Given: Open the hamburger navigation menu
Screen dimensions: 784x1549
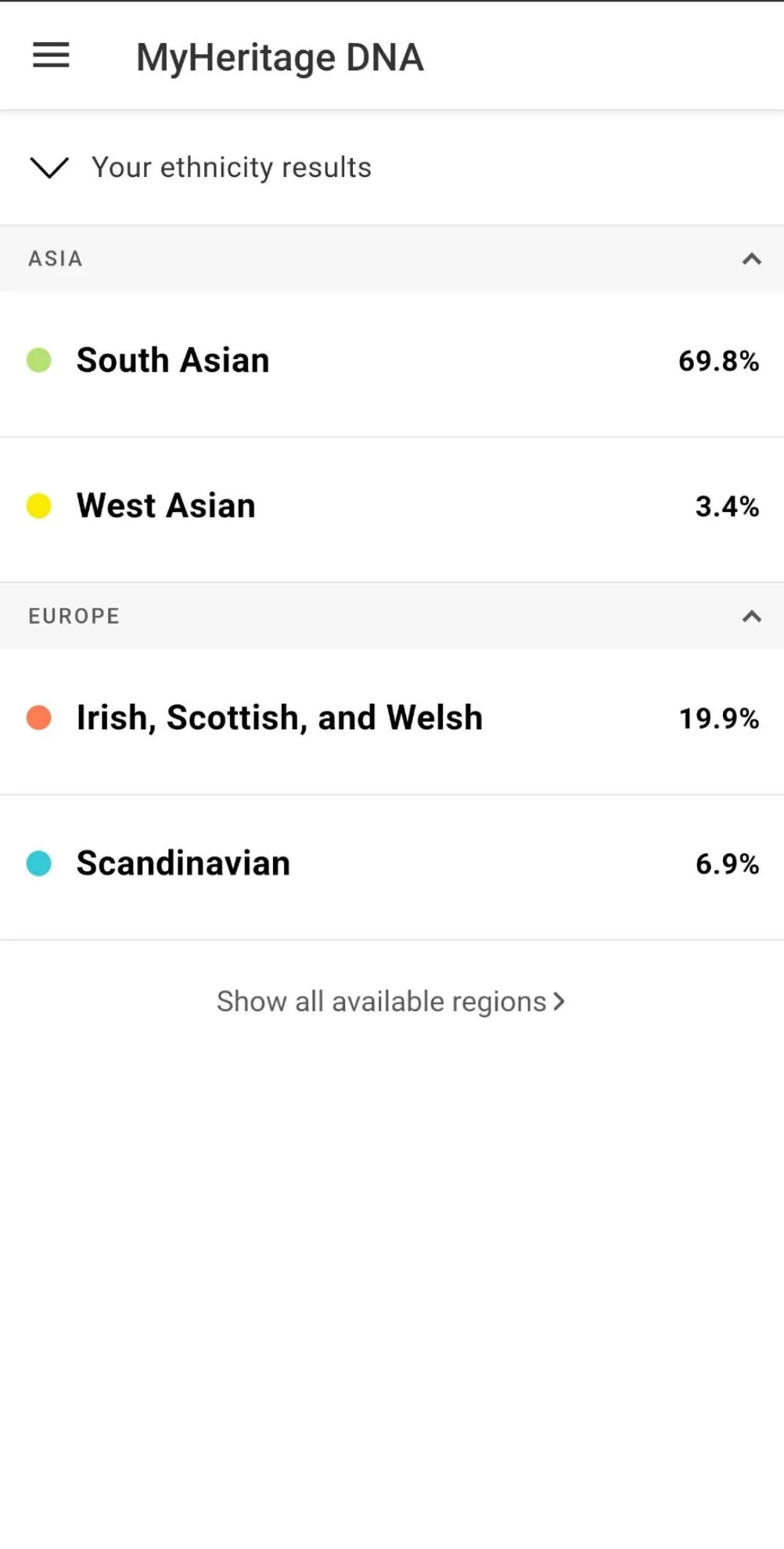Looking at the screenshot, I should [51, 56].
